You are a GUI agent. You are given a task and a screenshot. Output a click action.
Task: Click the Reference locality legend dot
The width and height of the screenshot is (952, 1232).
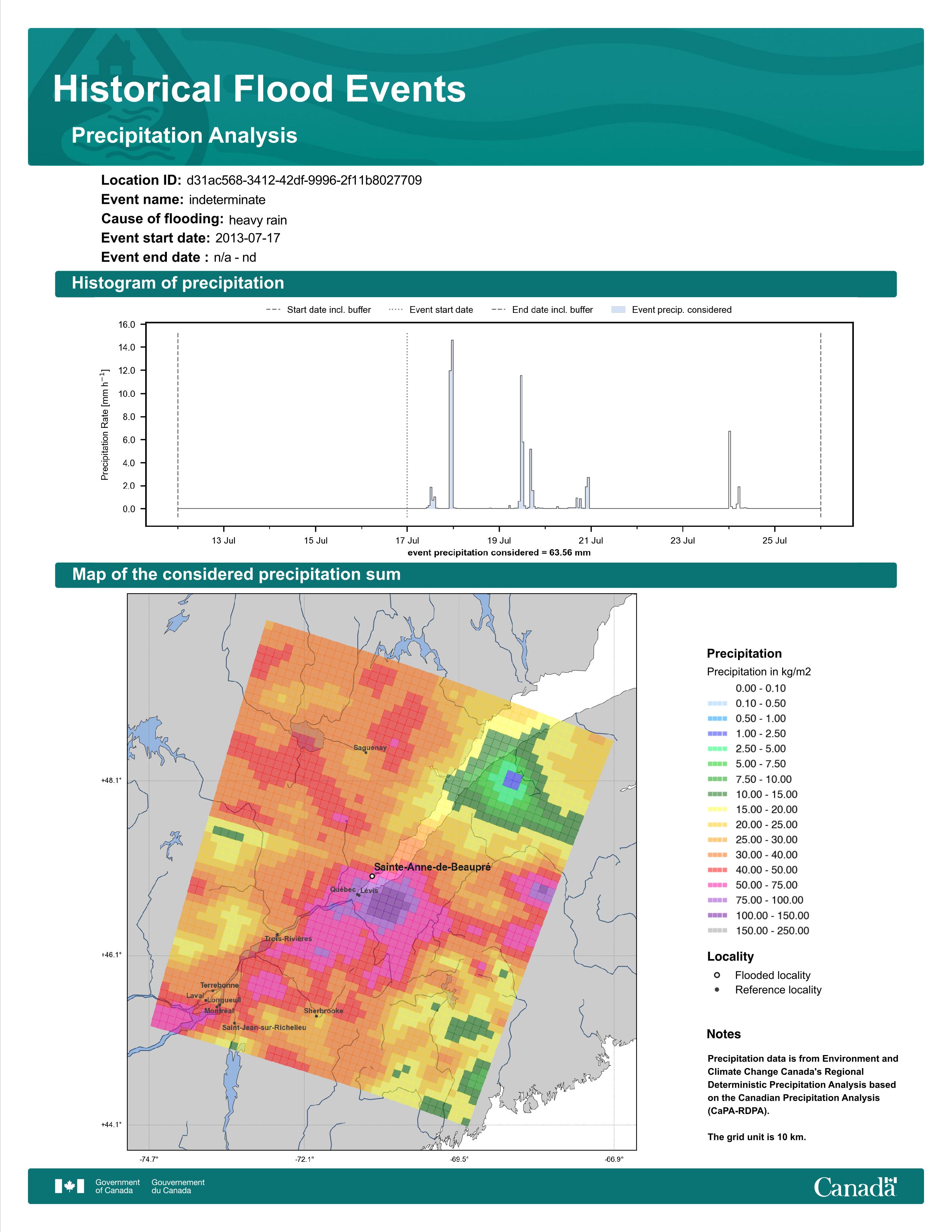click(x=717, y=989)
